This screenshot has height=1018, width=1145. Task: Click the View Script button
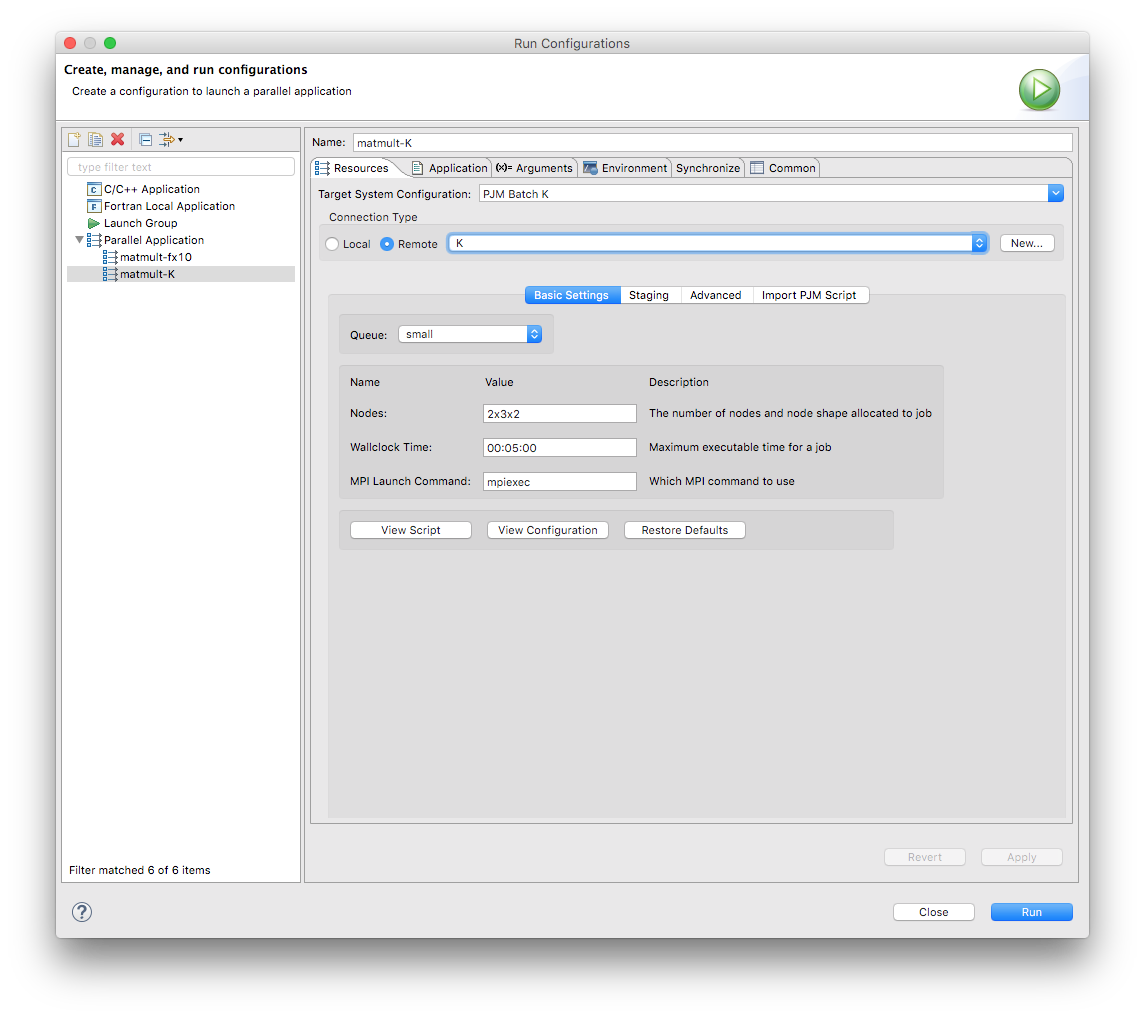click(410, 530)
